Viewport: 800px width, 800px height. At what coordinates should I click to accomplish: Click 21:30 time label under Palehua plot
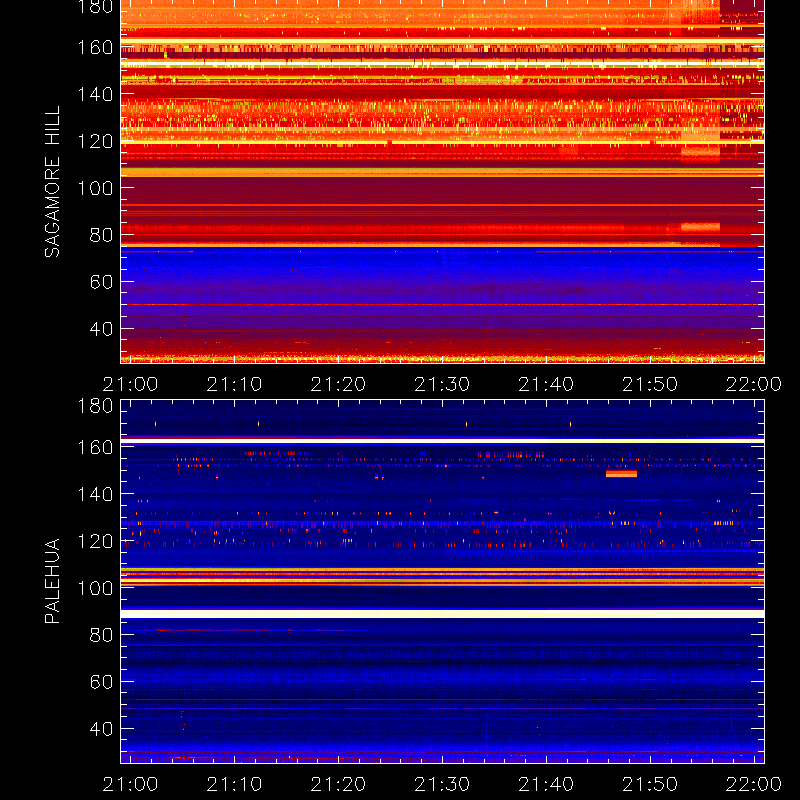(442, 784)
